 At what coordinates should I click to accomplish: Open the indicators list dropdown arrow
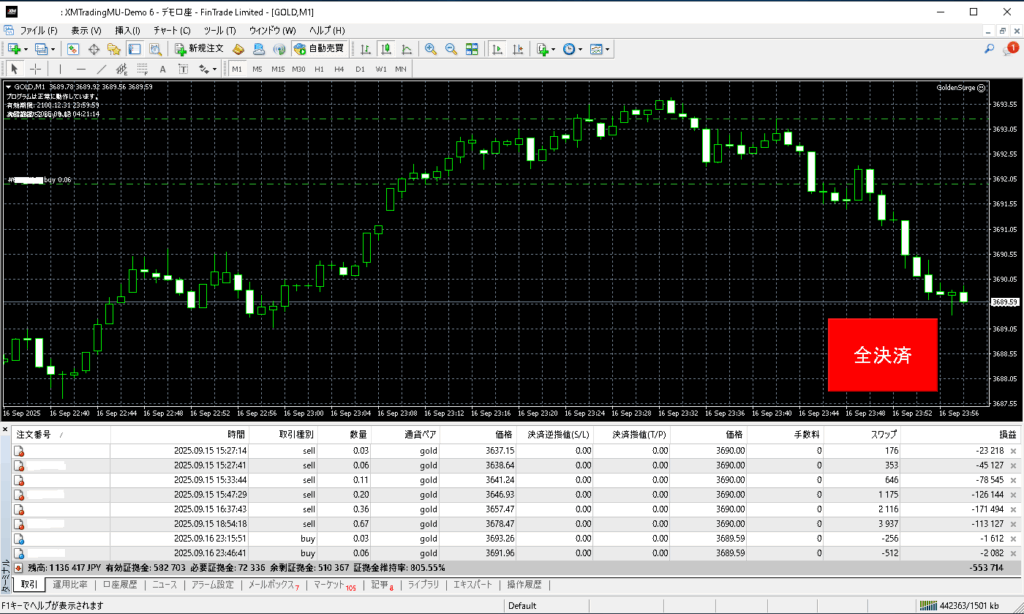coord(552,48)
